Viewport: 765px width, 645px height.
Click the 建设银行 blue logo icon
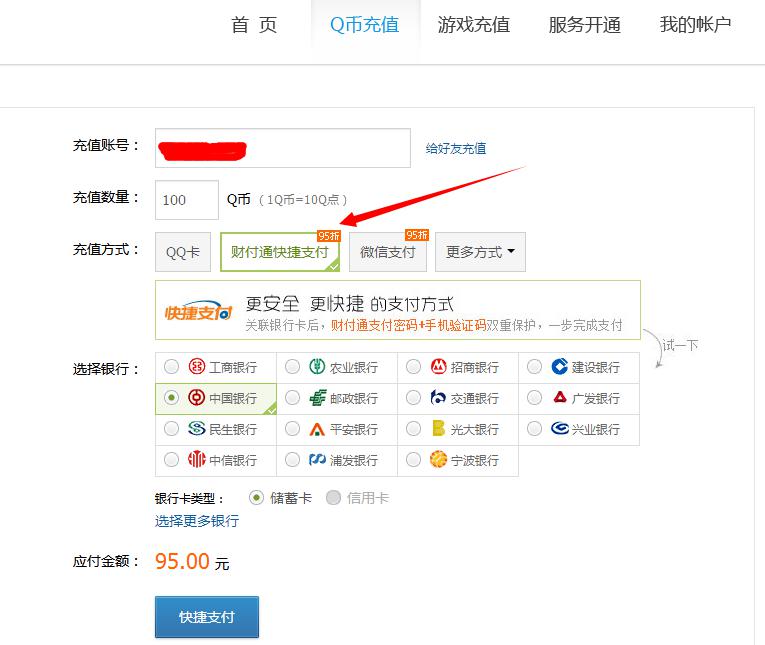560,366
